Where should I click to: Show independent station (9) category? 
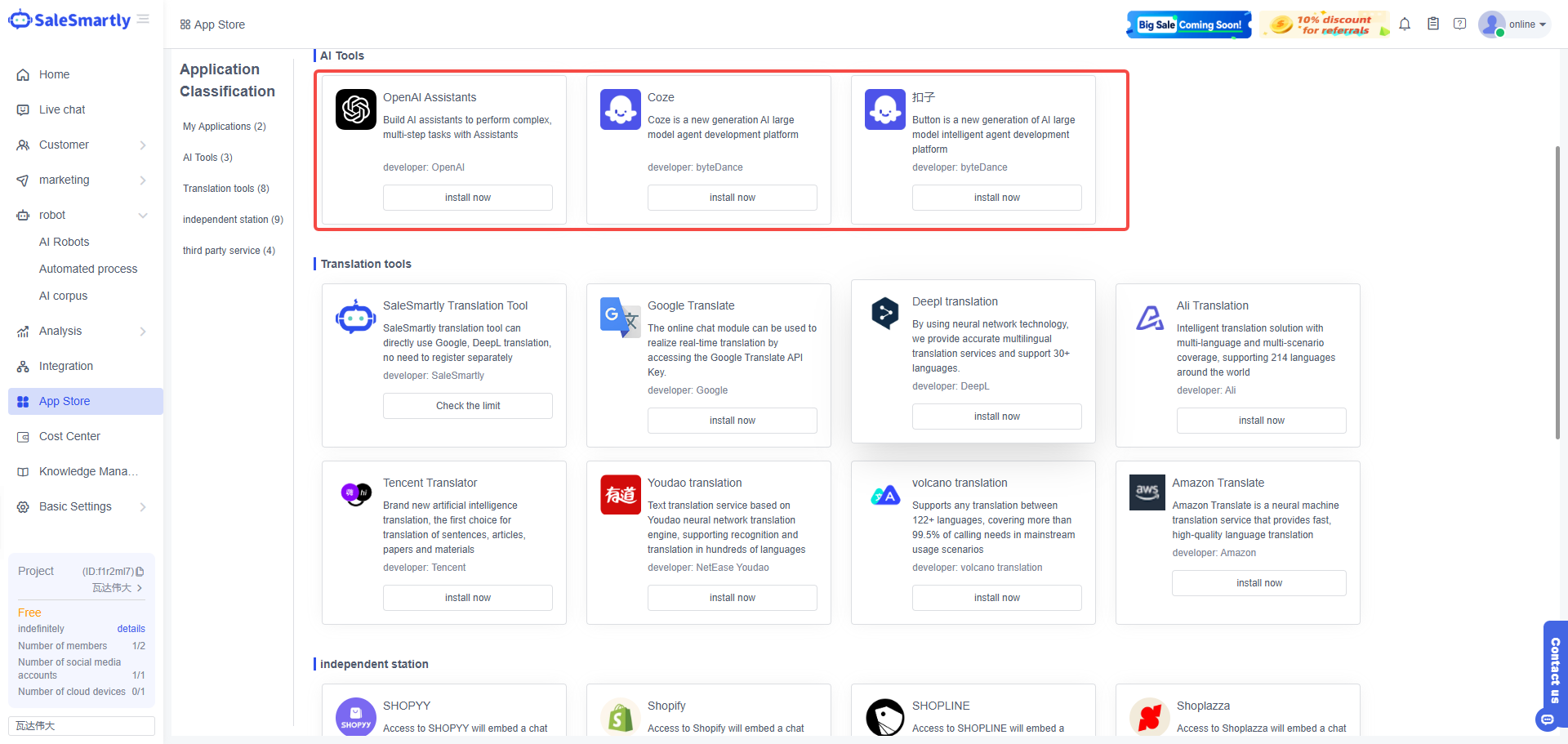pyautogui.click(x=233, y=220)
